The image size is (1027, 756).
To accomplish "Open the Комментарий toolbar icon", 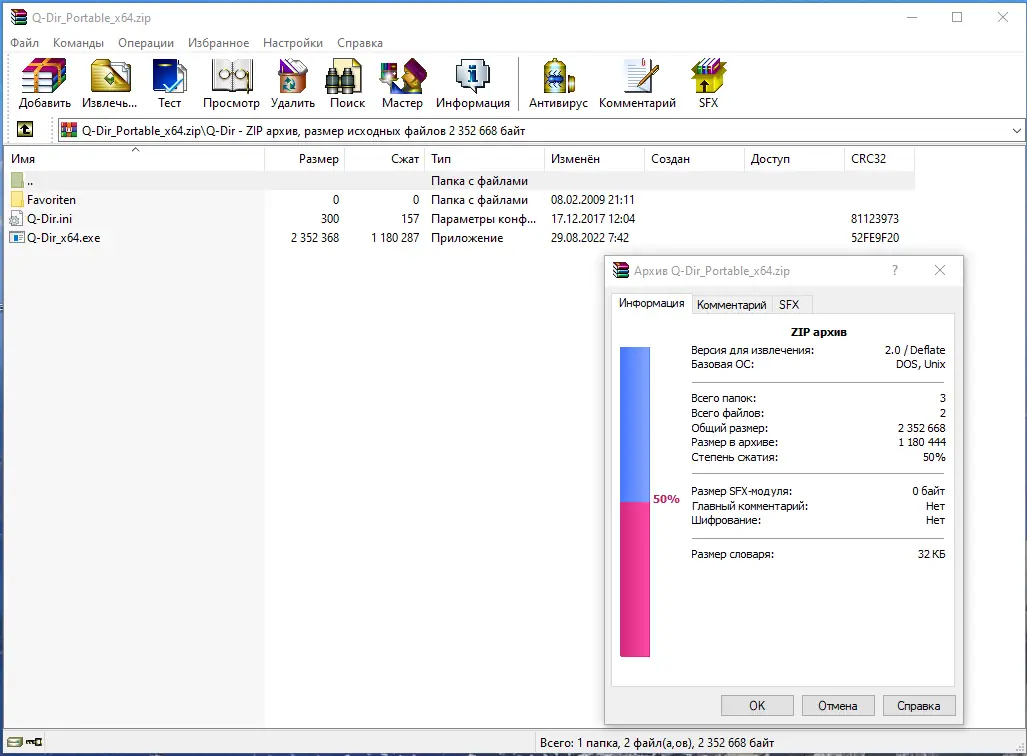I will coord(637,83).
